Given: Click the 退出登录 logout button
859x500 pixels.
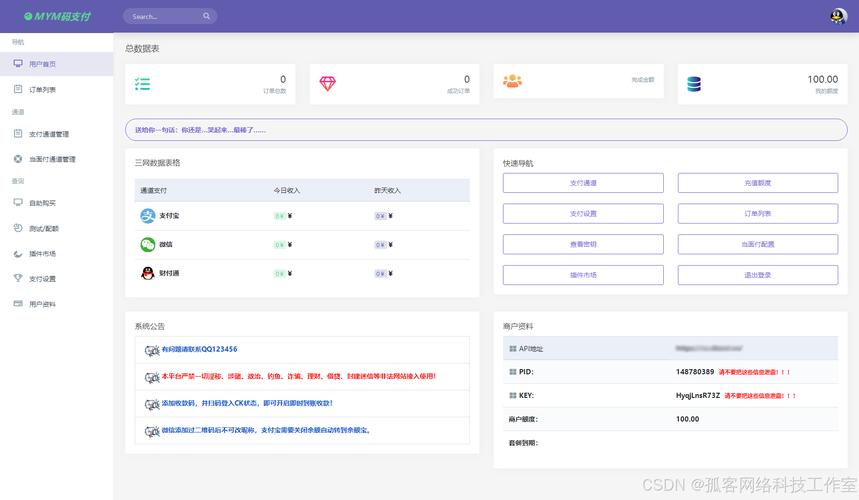Looking at the screenshot, I should click(758, 275).
